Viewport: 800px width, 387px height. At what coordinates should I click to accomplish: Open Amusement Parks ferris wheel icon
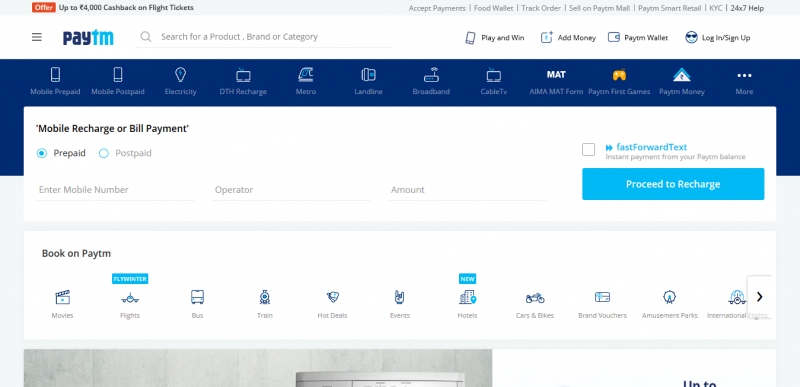(x=669, y=297)
